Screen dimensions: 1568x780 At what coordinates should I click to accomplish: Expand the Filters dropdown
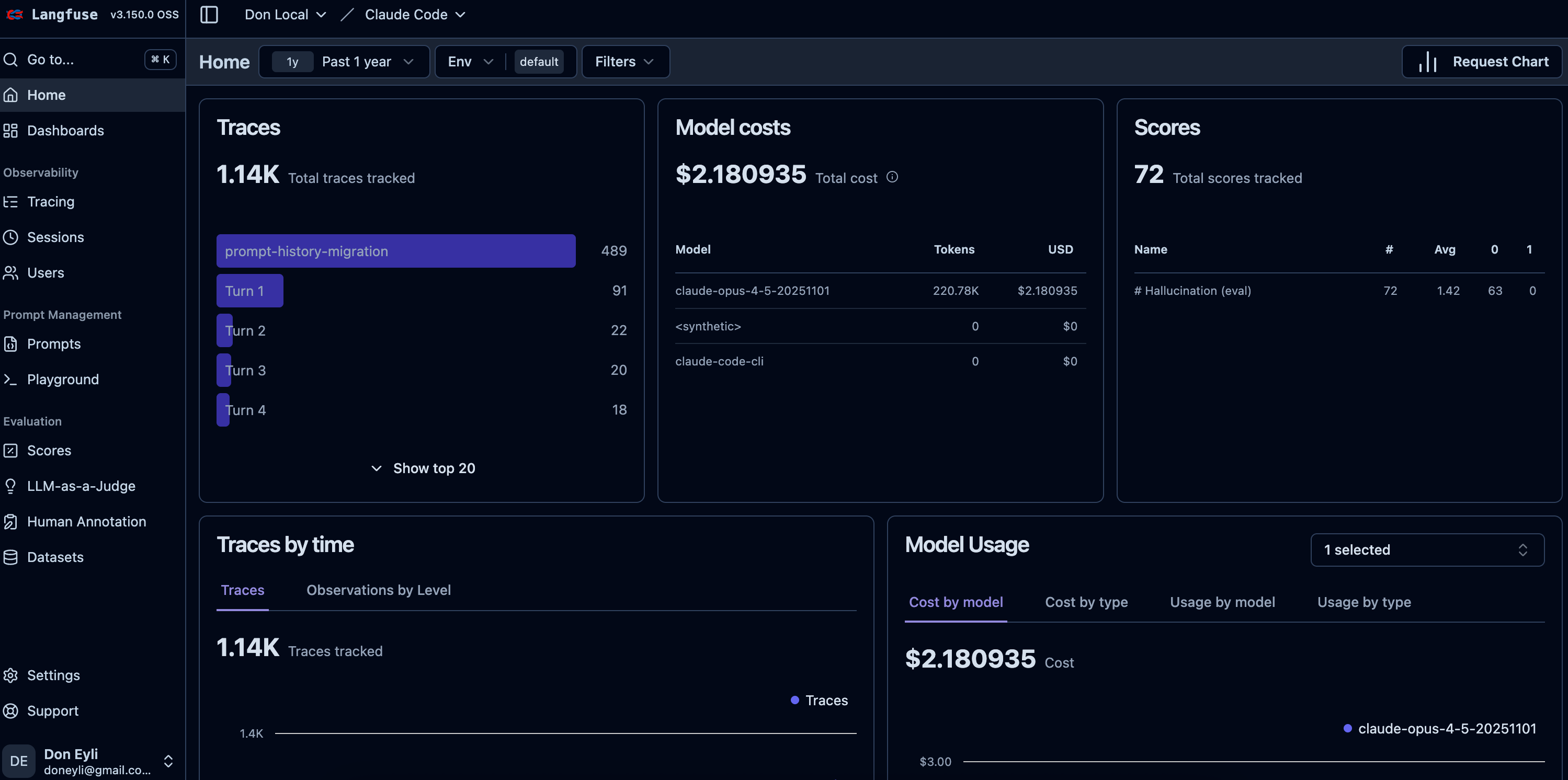point(624,62)
